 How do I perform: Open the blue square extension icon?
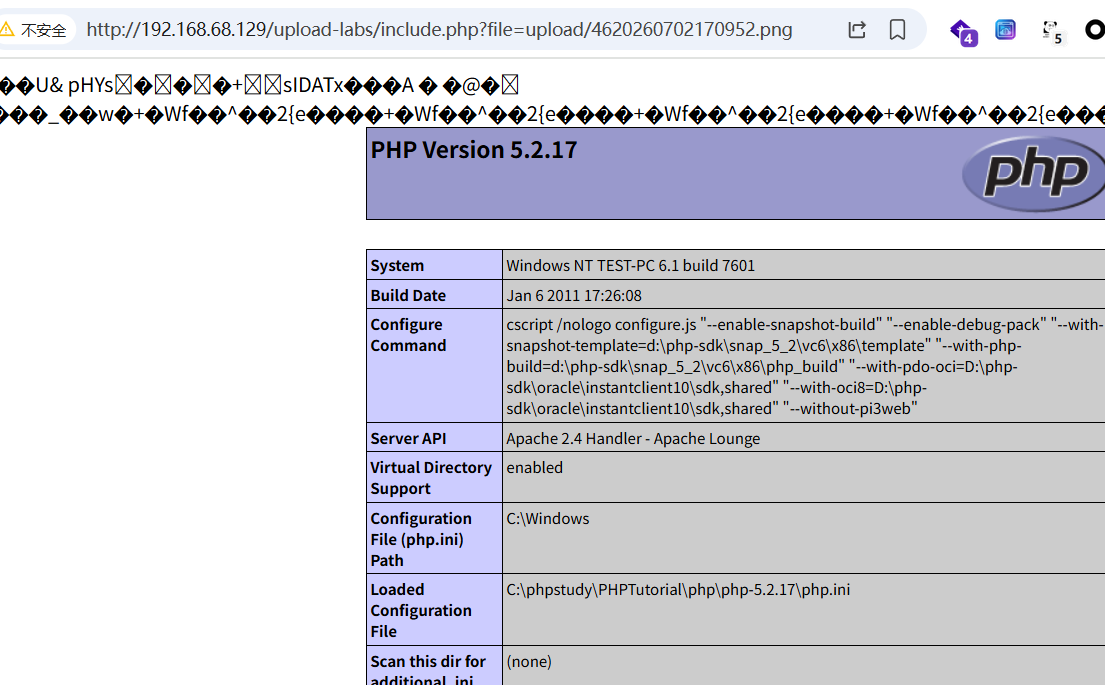(x=1006, y=30)
